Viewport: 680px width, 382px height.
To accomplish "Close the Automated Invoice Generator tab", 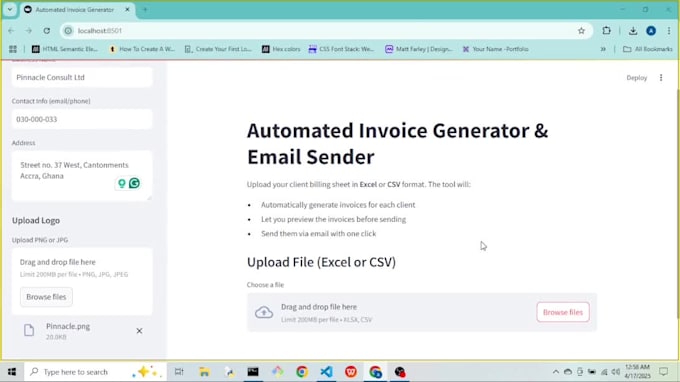I will 127,10.
